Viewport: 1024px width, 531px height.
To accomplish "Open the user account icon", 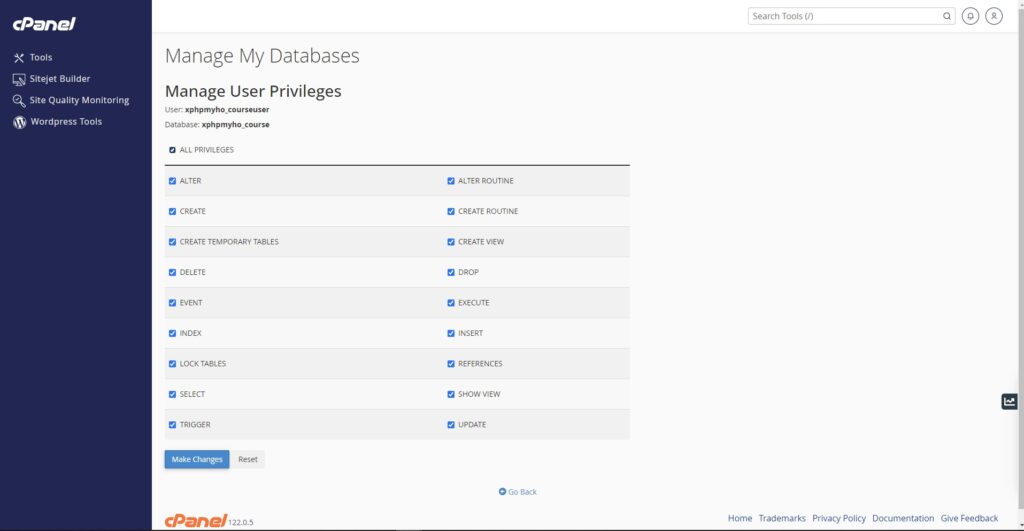I will coord(994,16).
